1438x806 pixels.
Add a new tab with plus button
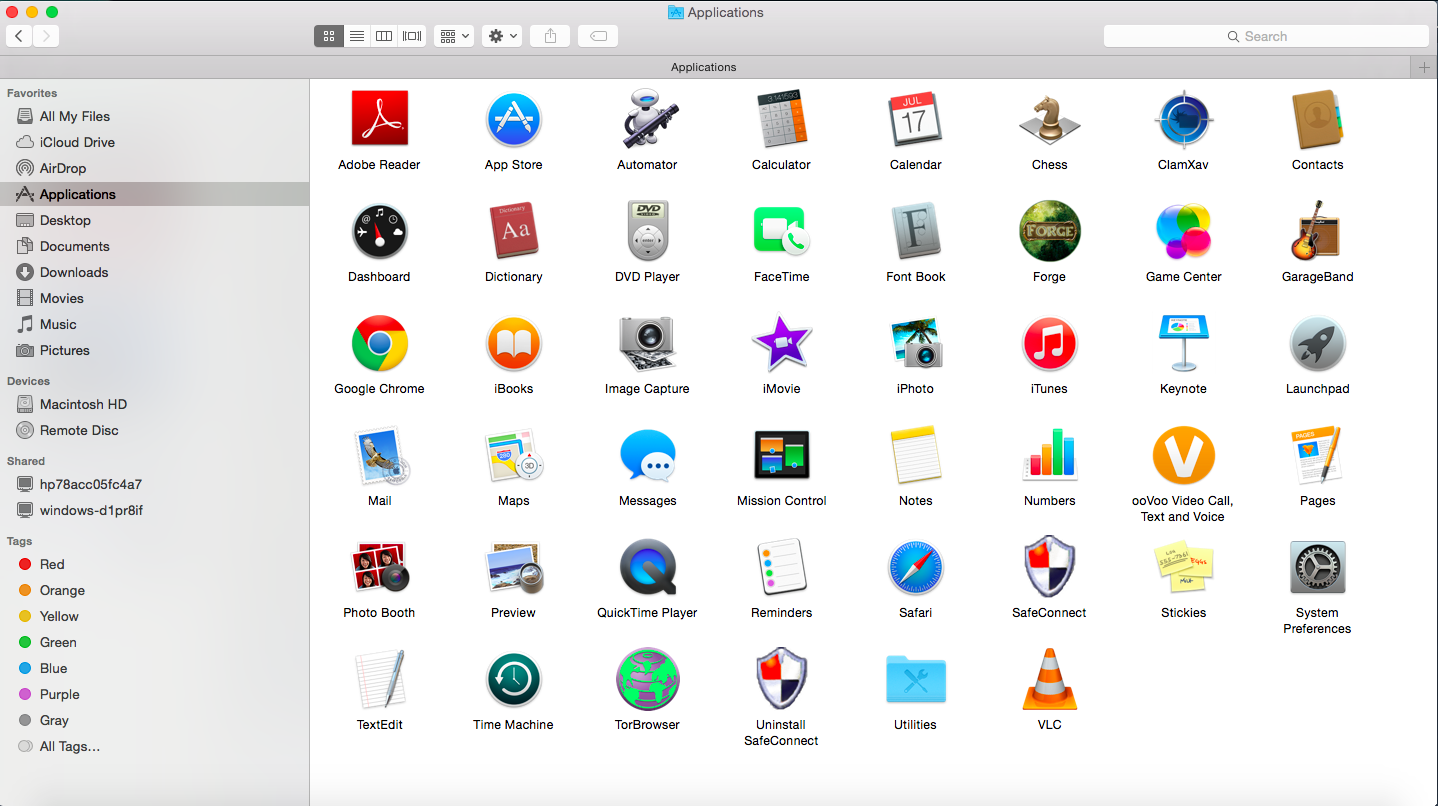click(x=1424, y=67)
